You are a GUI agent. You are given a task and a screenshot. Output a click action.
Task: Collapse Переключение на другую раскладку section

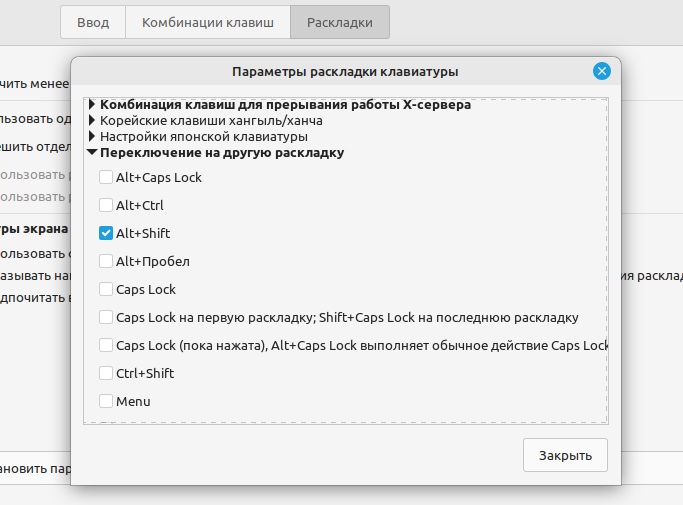coord(92,153)
